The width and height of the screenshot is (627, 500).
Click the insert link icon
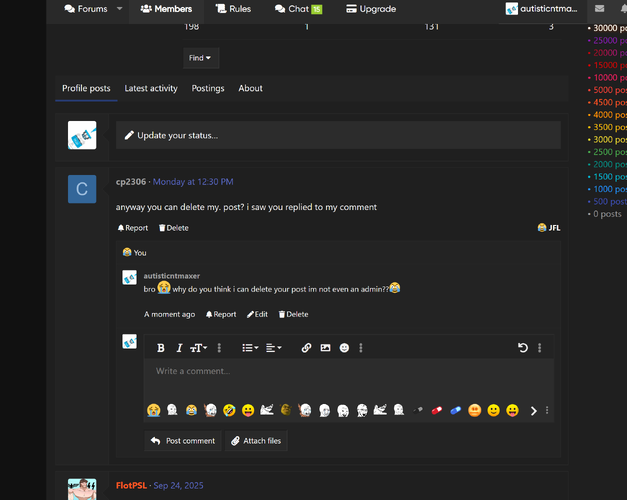click(x=307, y=348)
